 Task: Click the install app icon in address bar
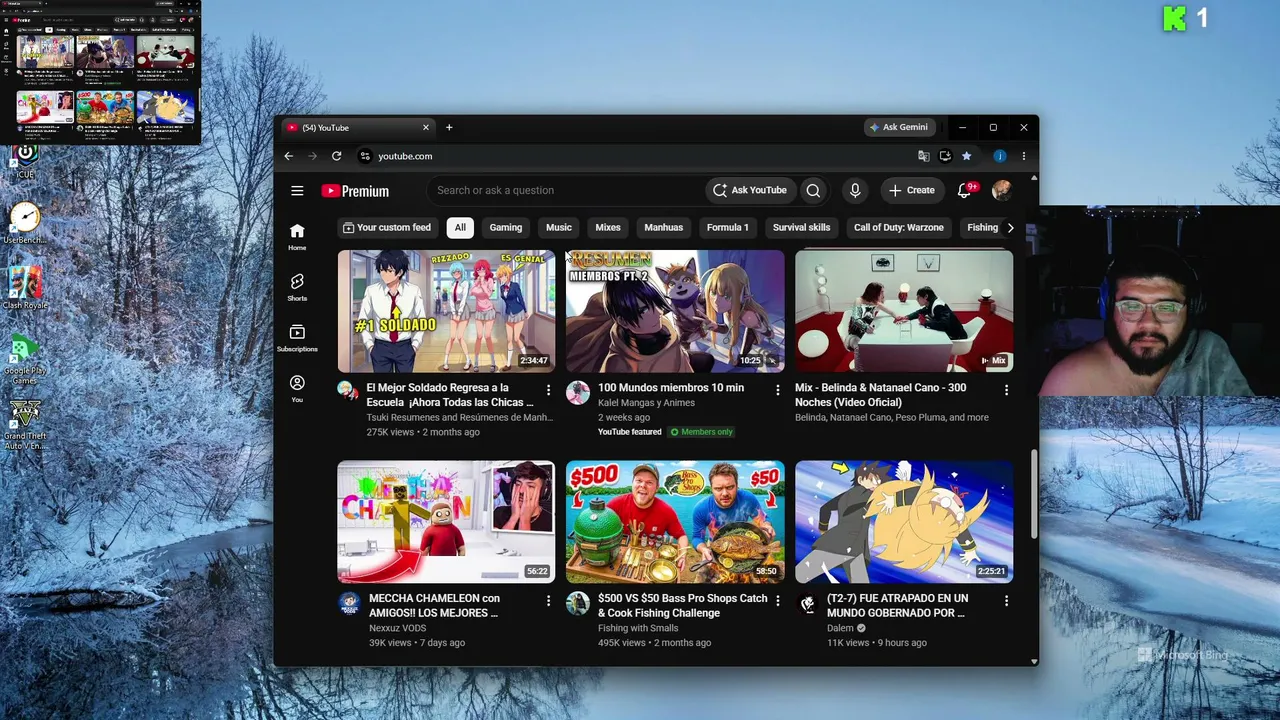click(x=945, y=156)
